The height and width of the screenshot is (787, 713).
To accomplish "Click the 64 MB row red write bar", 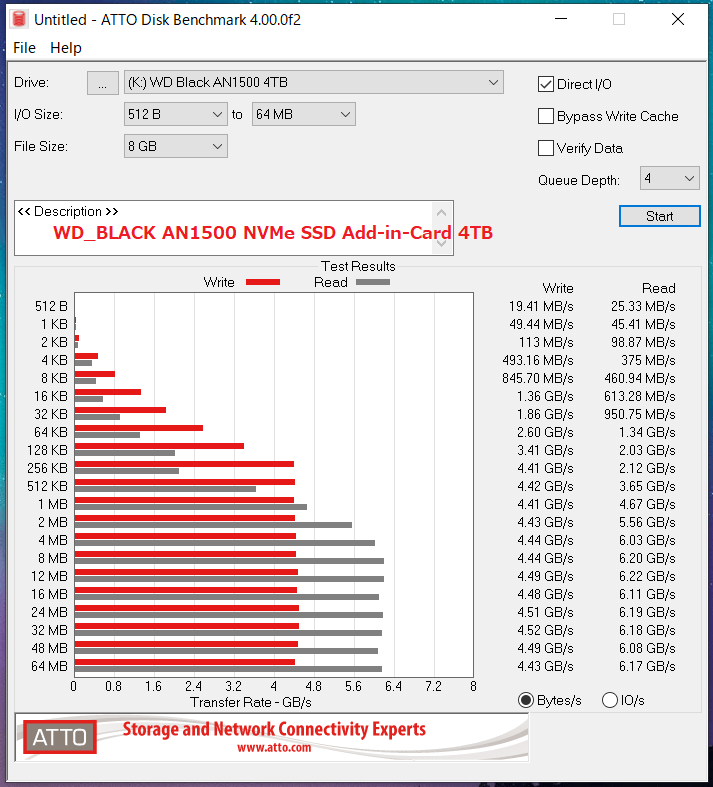I will tap(185, 662).
